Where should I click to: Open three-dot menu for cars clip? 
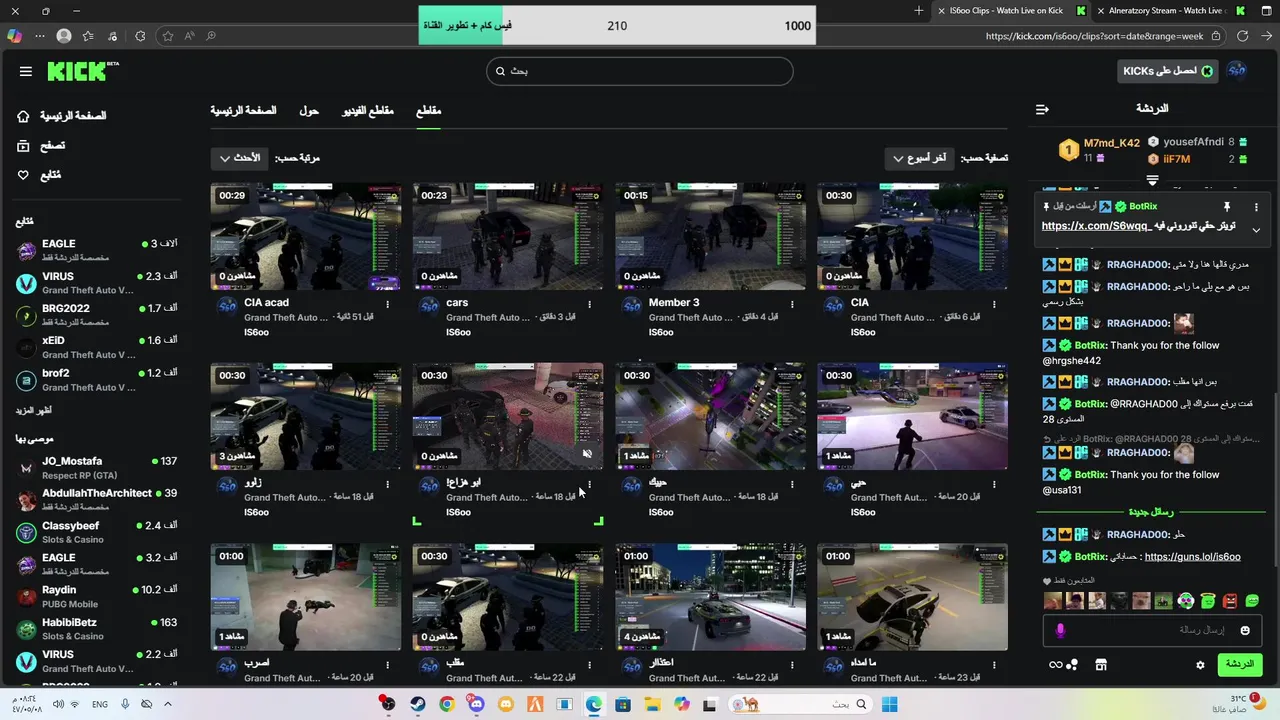click(x=590, y=304)
